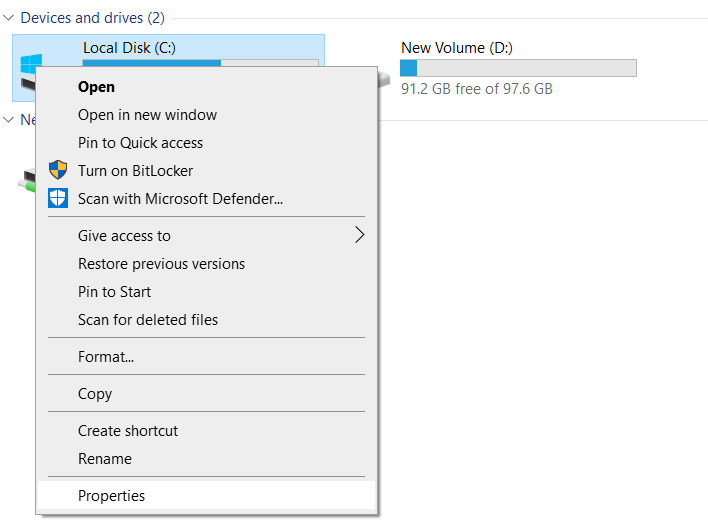The width and height of the screenshot is (708, 525).
Task: Open the Give access to submenu
Action: point(206,236)
